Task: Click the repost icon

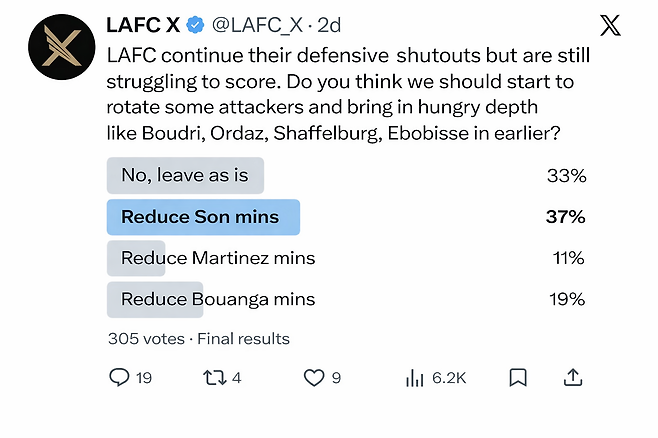Action: [213, 378]
